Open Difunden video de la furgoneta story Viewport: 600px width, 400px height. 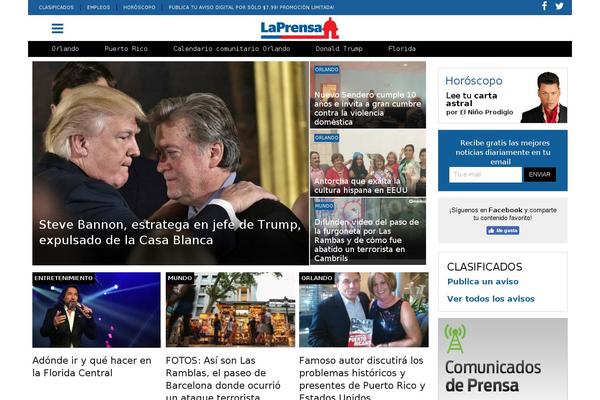[x=367, y=240]
